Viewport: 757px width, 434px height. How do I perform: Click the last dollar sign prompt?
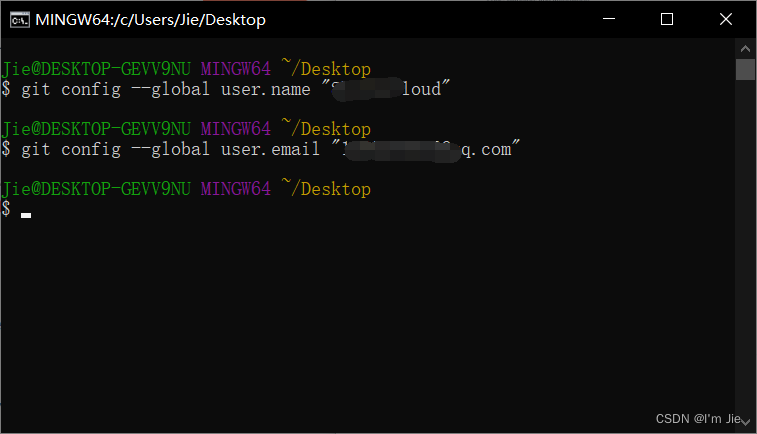[x=6, y=209]
